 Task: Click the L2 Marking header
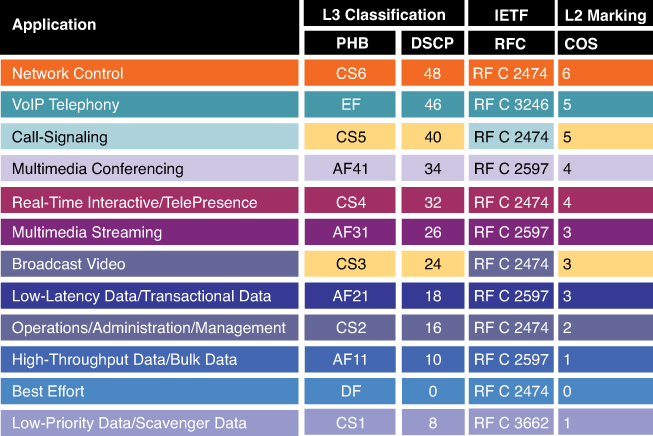click(x=604, y=15)
